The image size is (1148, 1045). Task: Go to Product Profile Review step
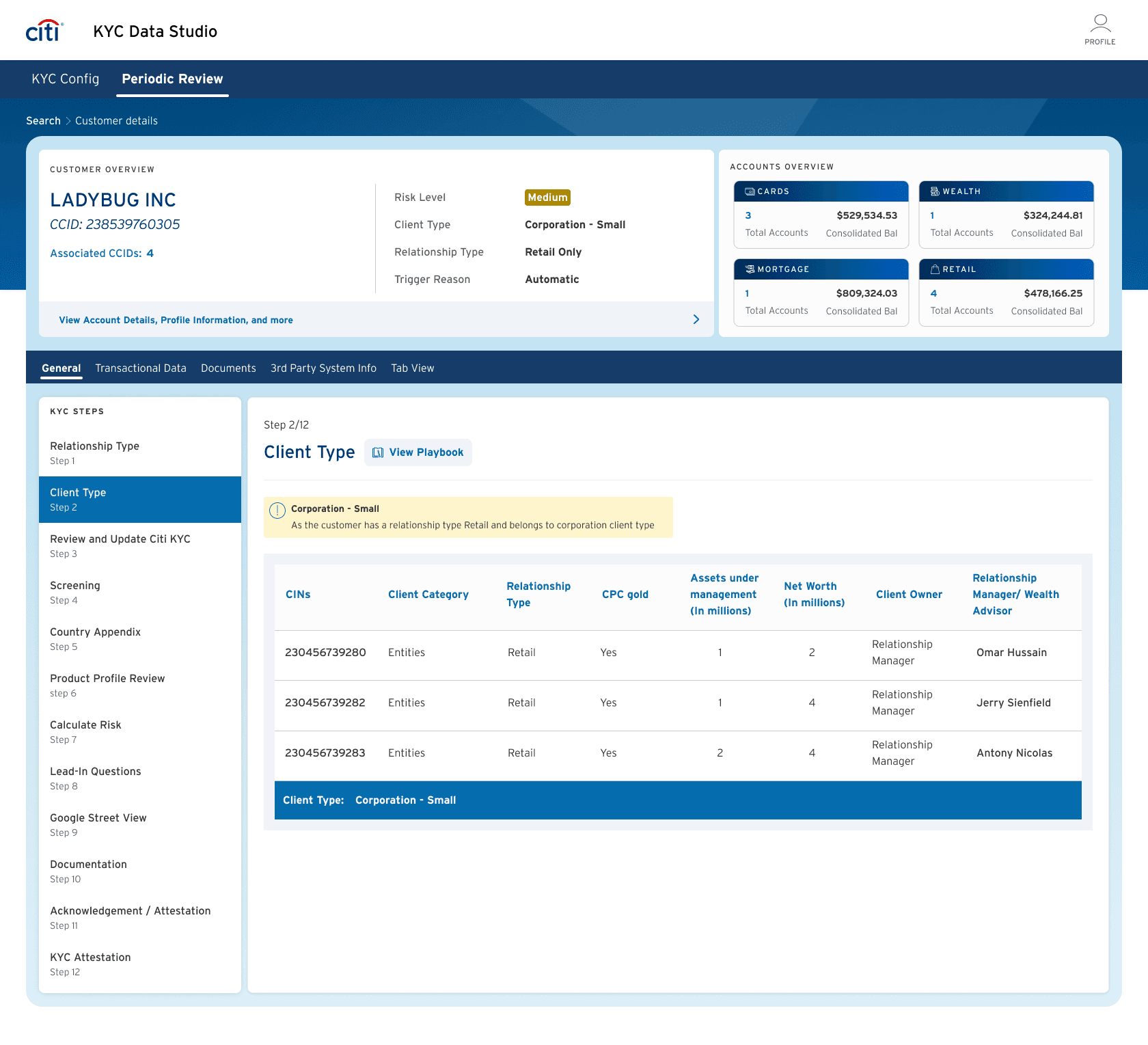(140, 685)
